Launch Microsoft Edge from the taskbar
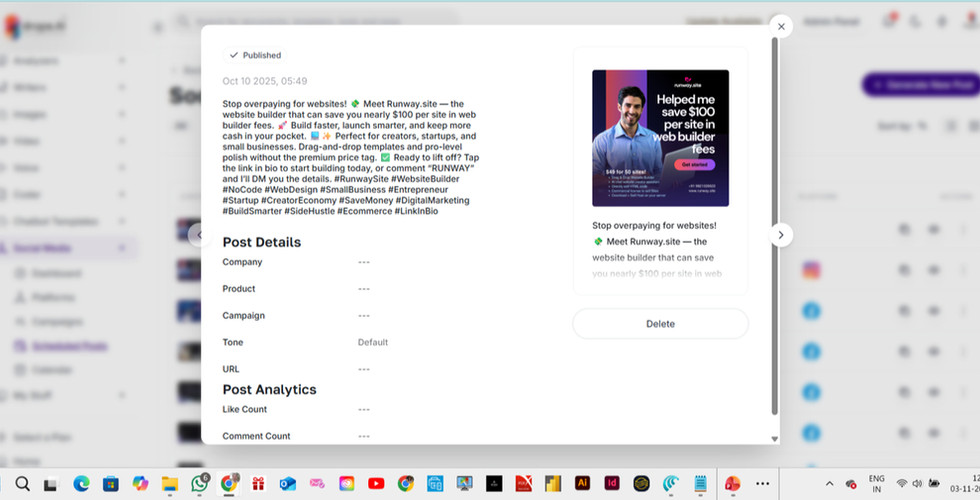 click(81, 484)
